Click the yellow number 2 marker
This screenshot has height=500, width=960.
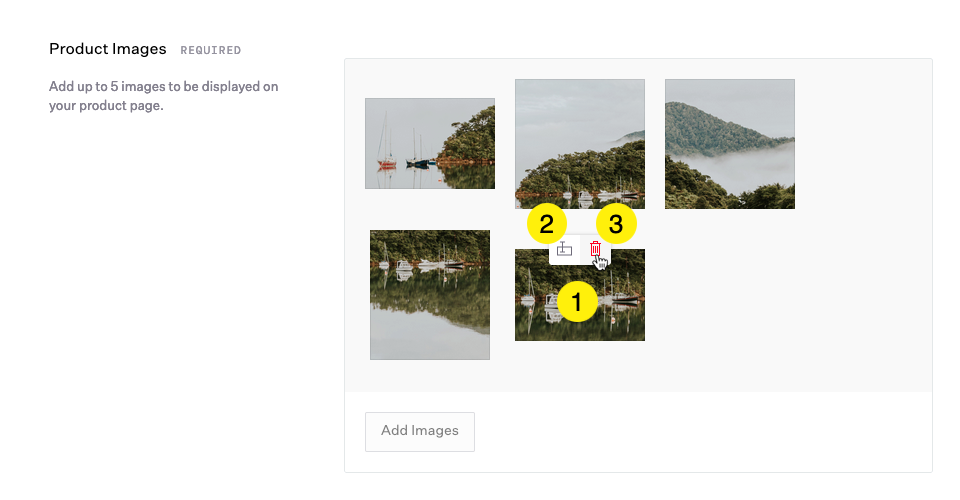[546, 224]
